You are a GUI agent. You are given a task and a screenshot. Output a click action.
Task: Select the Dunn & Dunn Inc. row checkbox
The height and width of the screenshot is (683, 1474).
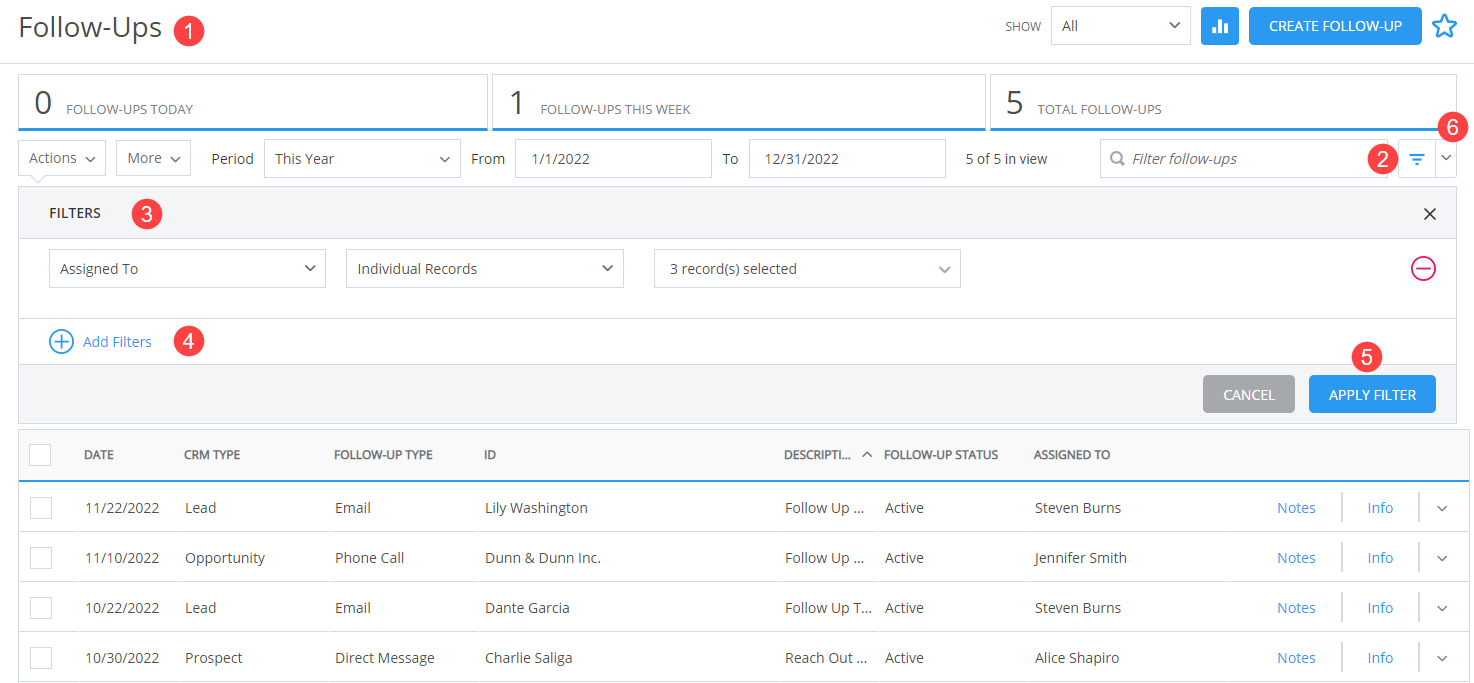[41, 558]
